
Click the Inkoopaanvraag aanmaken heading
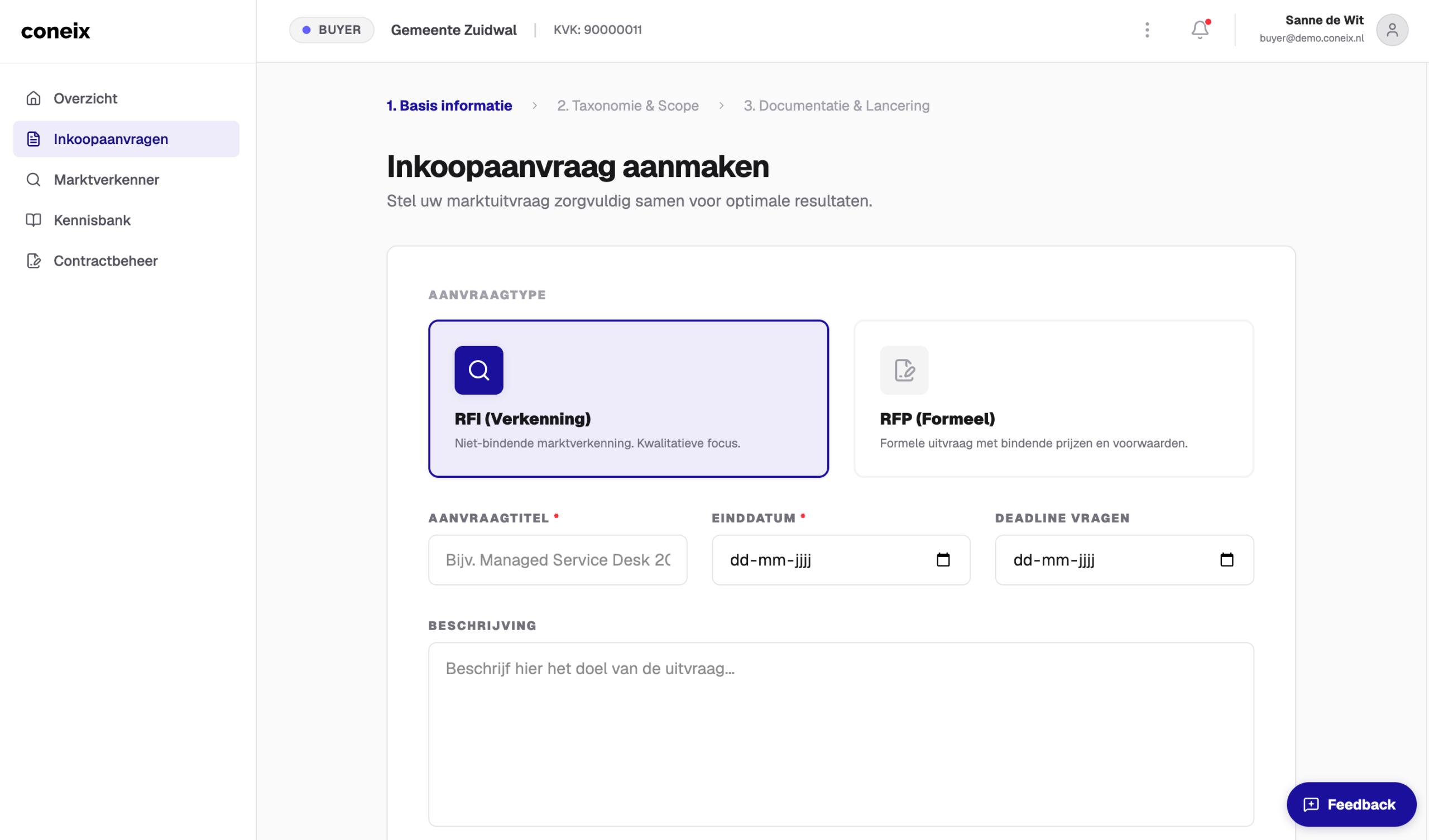[x=577, y=166]
